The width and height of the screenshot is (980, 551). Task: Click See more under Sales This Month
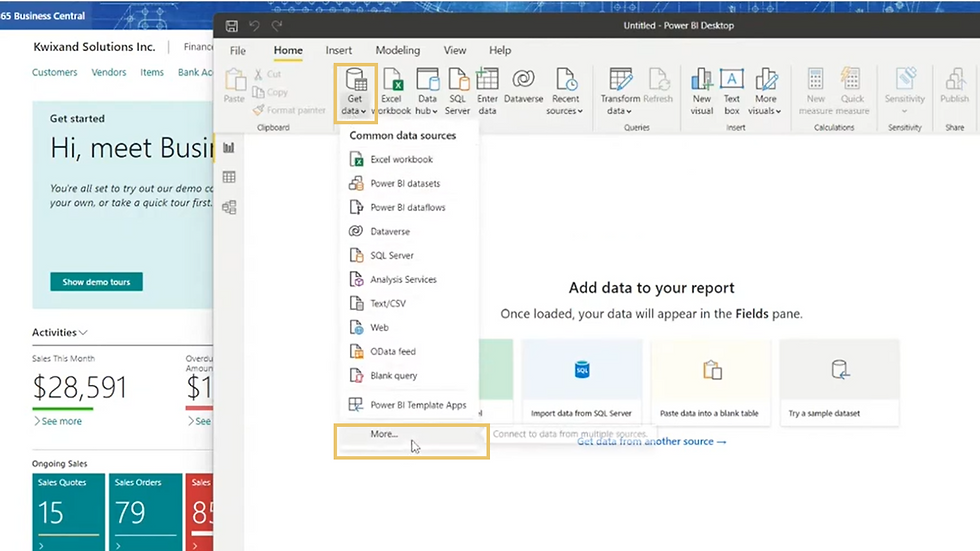coord(58,421)
